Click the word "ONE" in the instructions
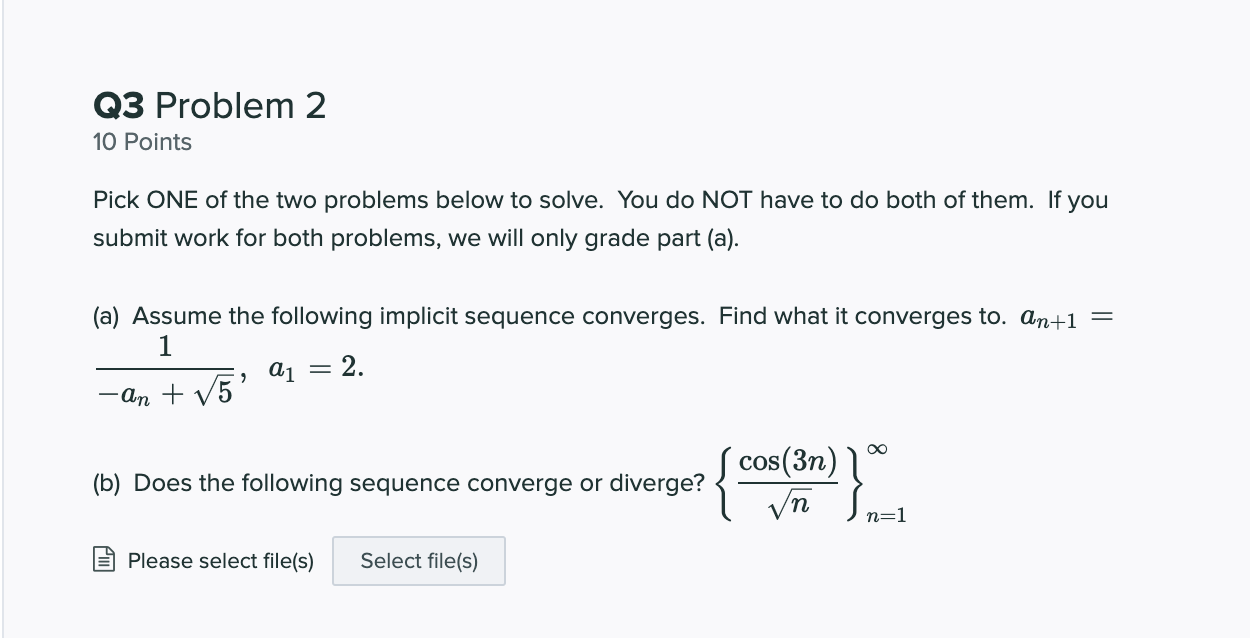The width and height of the screenshot is (1250, 638). click(172, 200)
